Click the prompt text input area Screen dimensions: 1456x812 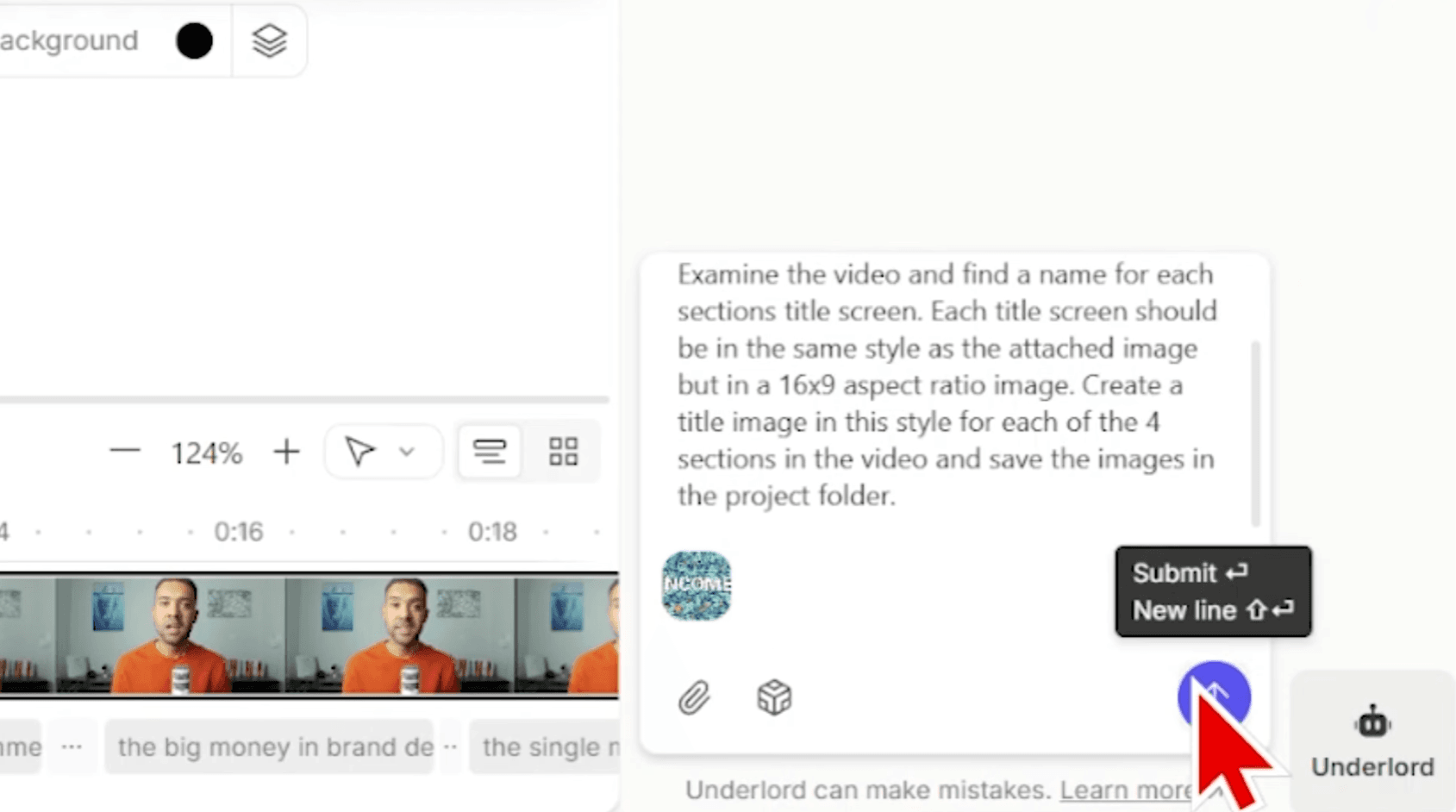click(x=947, y=384)
